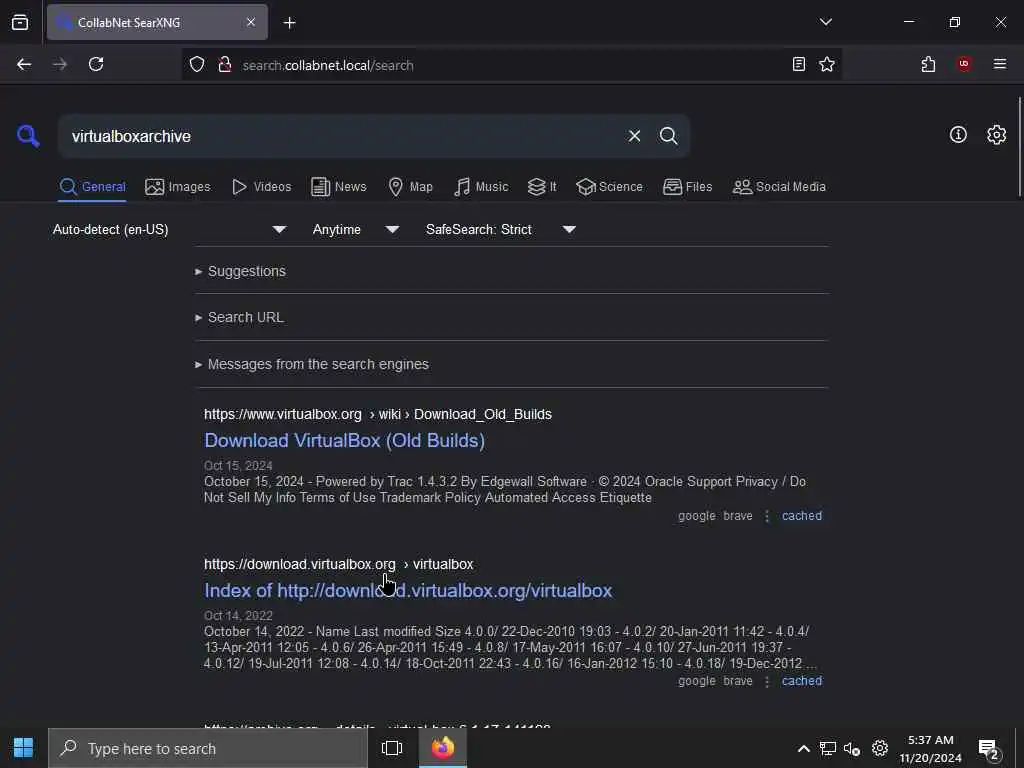Bookmark this page with the star

coord(827,64)
